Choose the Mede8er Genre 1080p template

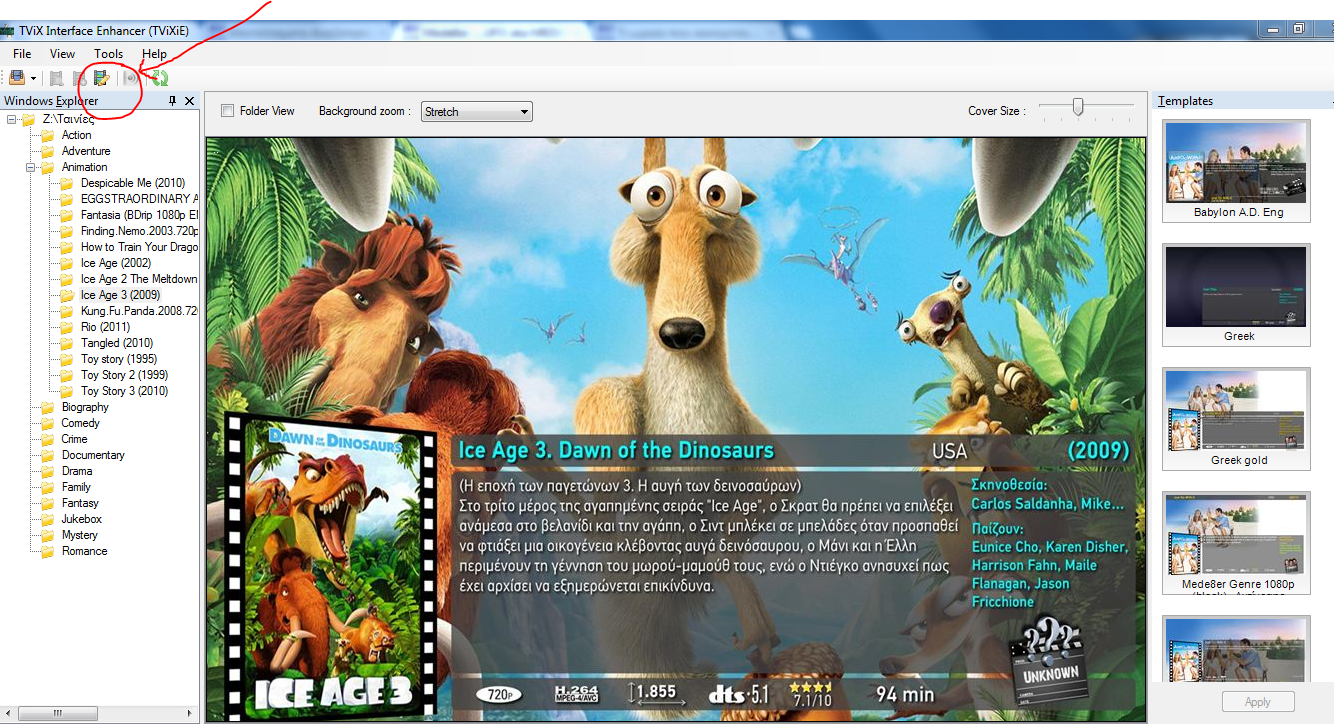[1238, 543]
